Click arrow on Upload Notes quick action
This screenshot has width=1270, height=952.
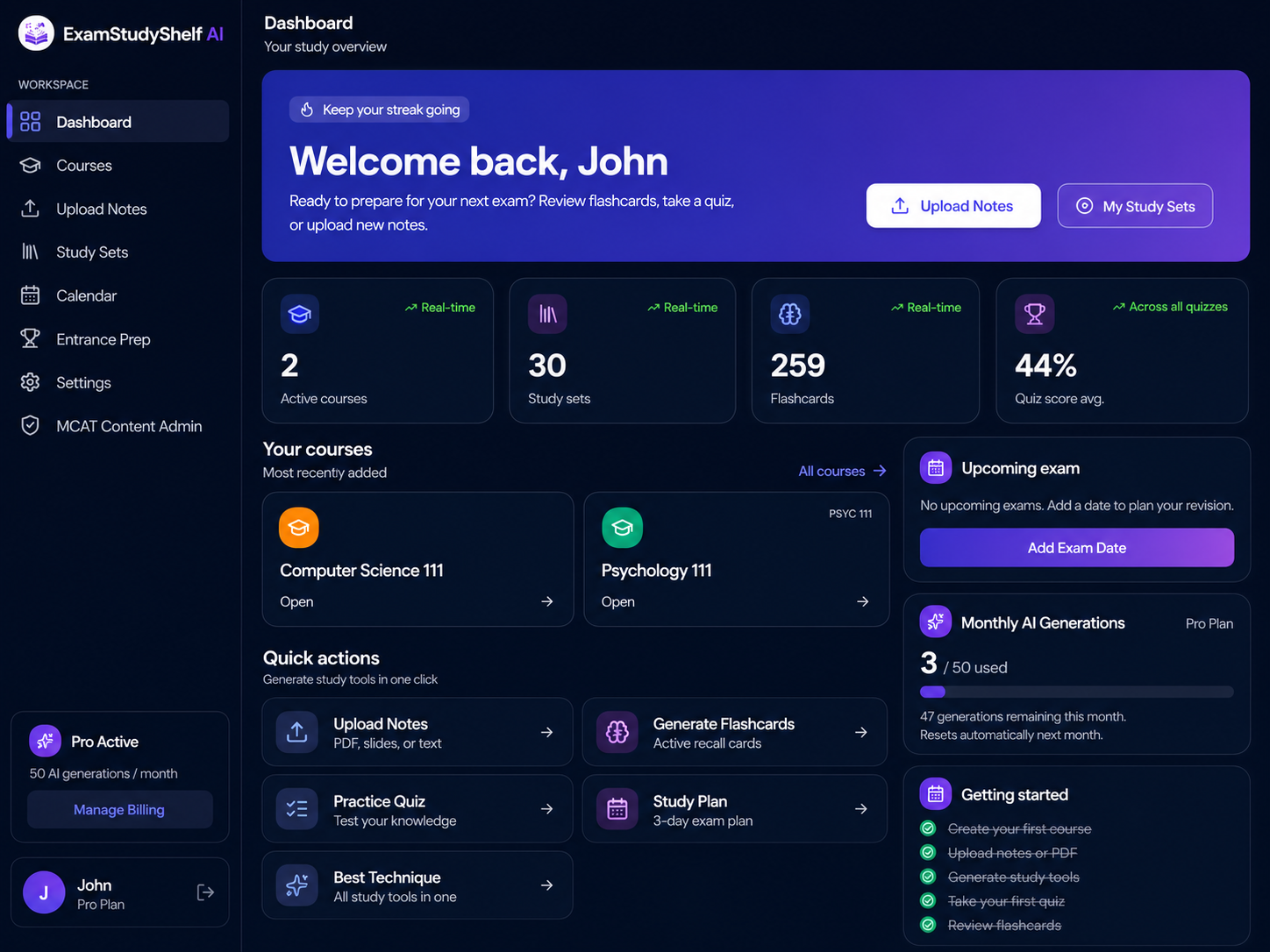click(x=547, y=732)
